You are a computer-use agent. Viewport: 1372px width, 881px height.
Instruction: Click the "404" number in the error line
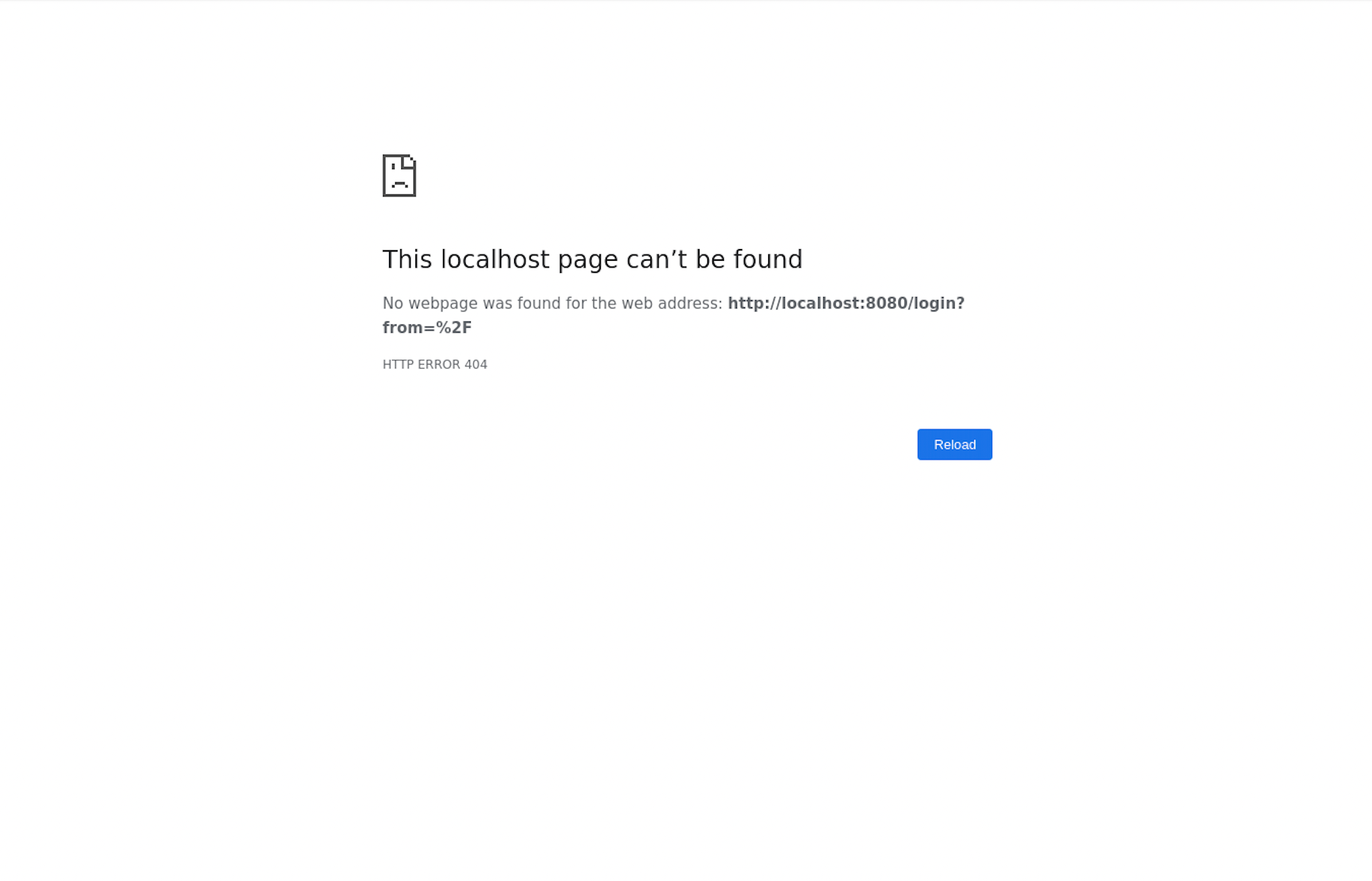tap(476, 364)
